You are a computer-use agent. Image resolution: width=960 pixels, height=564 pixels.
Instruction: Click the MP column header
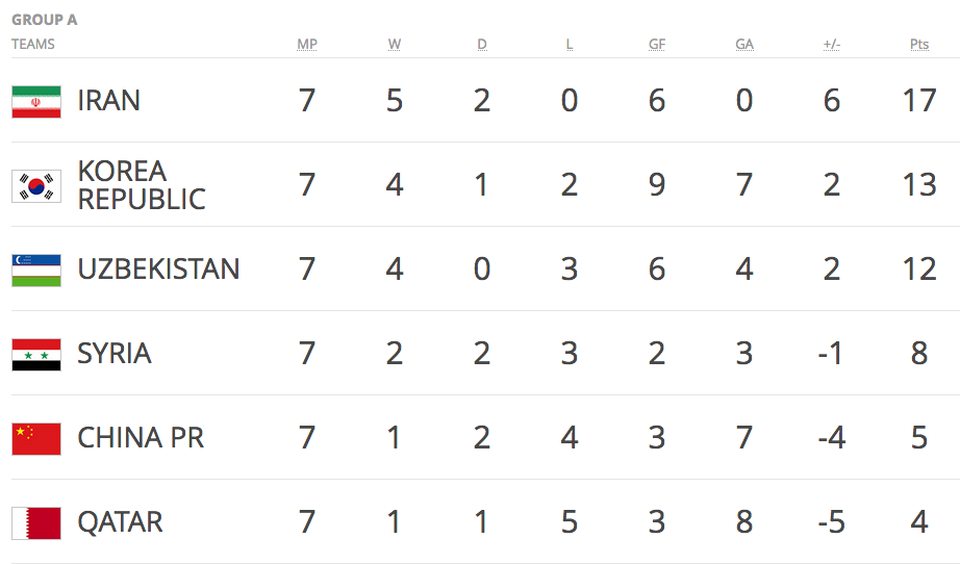click(307, 44)
